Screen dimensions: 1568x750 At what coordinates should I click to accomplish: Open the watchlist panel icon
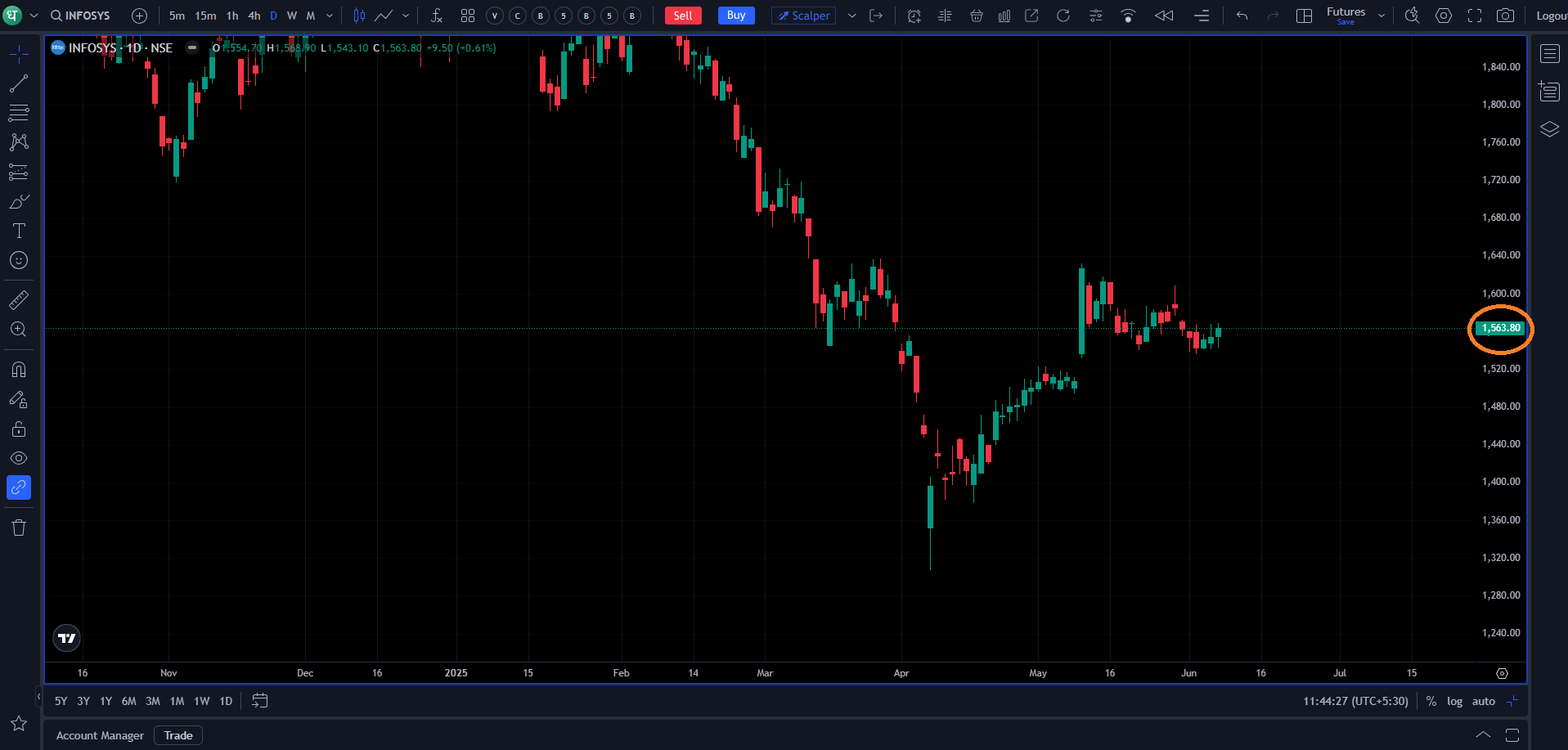[1549, 54]
